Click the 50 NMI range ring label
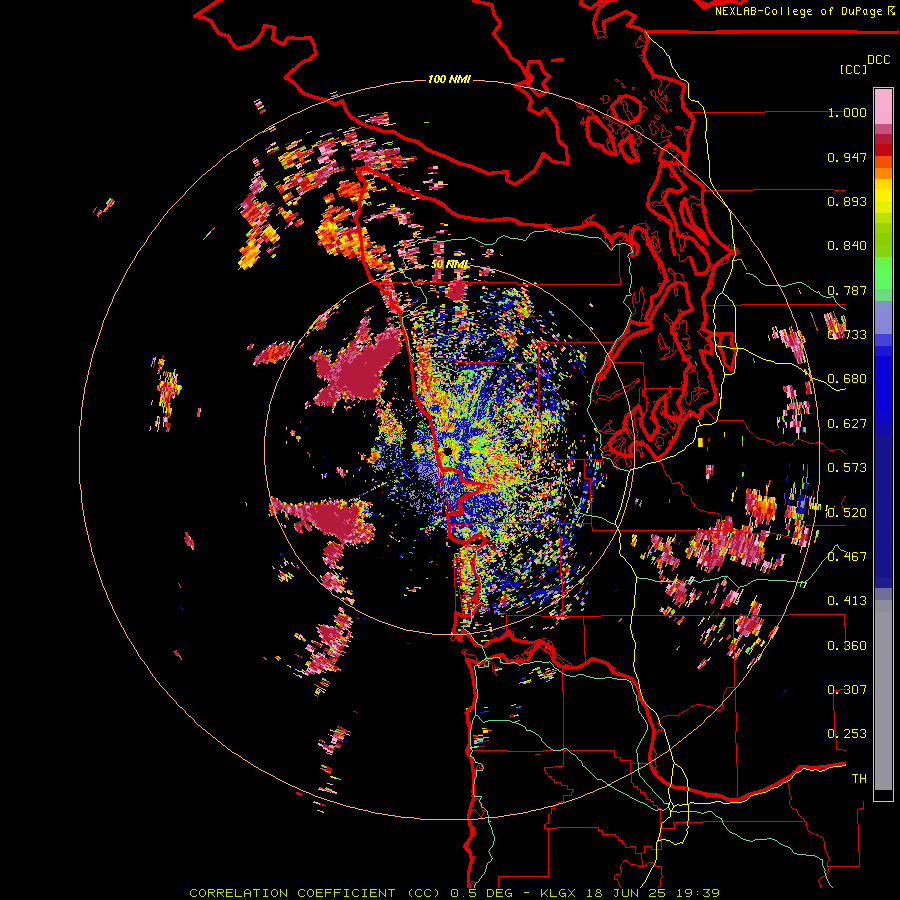This screenshot has width=900, height=900. point(449,264)
